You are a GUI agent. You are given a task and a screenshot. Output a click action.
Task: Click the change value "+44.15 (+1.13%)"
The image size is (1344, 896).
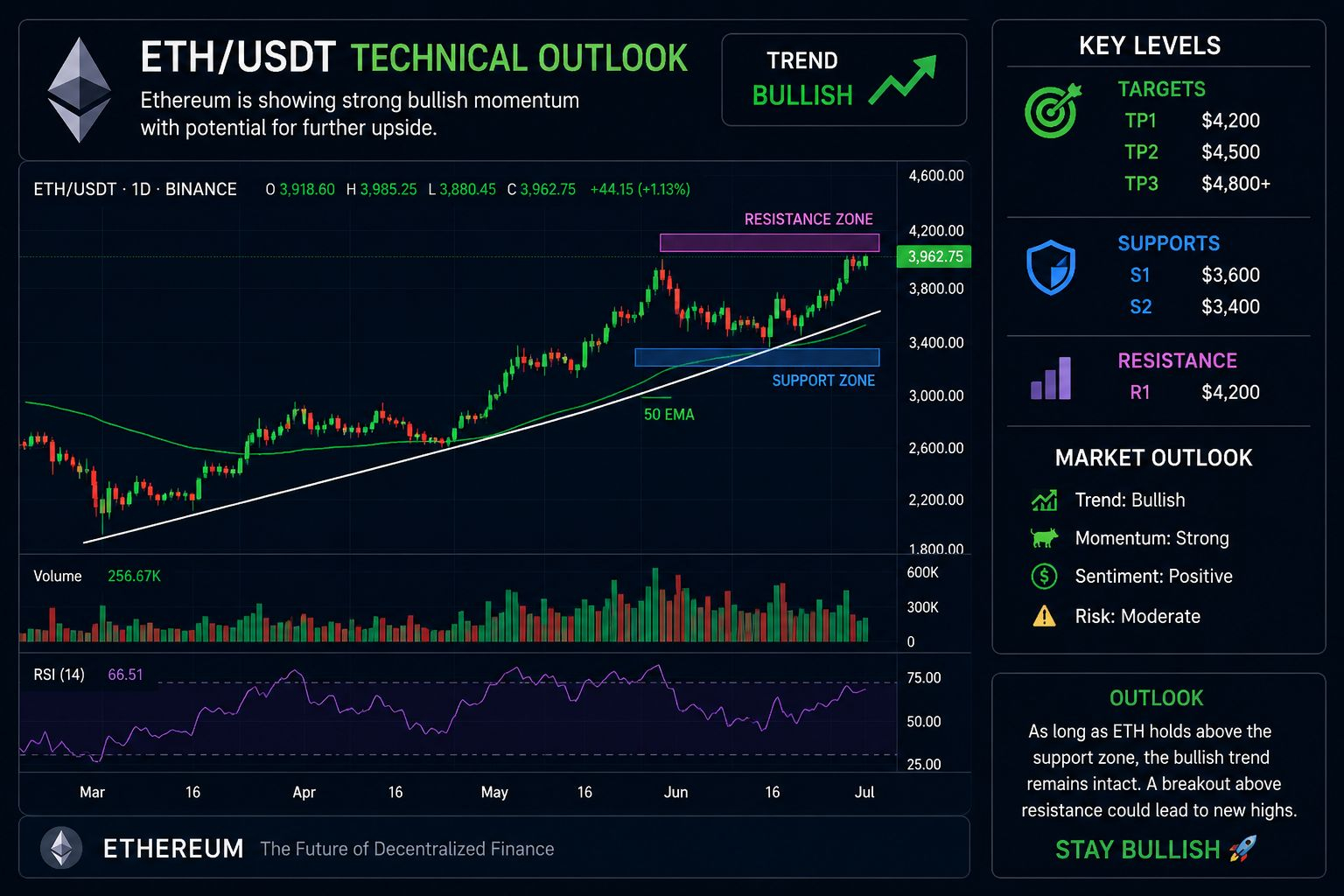640,189
